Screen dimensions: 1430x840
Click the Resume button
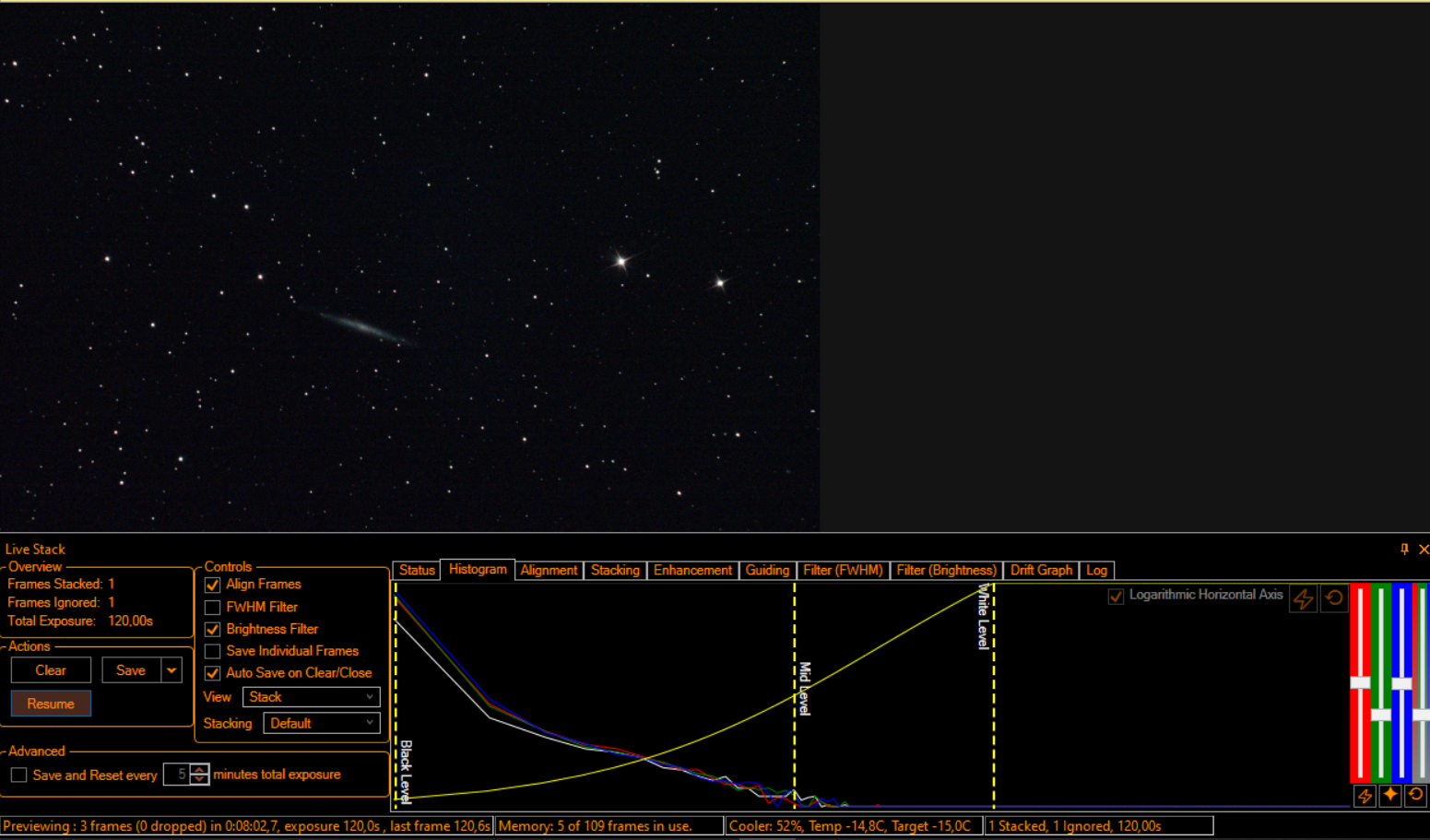click(51, 704)
